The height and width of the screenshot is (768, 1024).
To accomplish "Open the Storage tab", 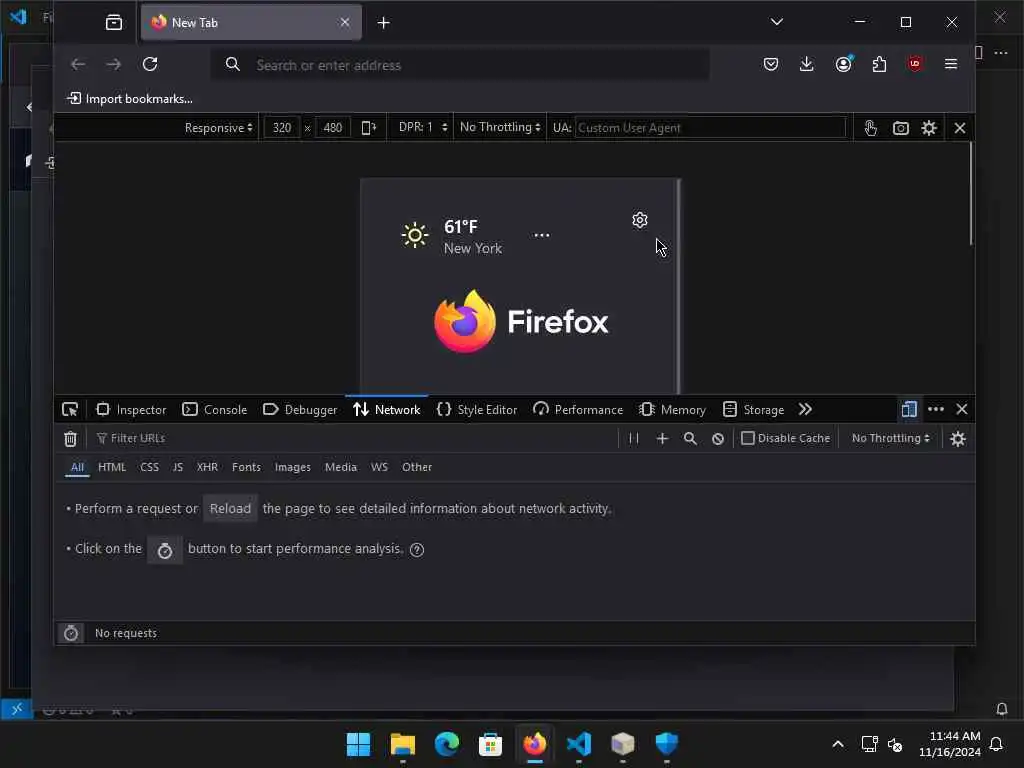I will point(754,409).
